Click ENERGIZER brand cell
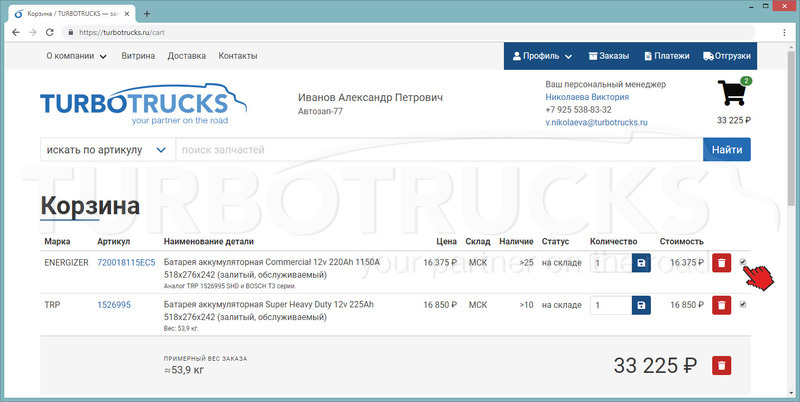The image size is (800, 402). coord(66,263)
